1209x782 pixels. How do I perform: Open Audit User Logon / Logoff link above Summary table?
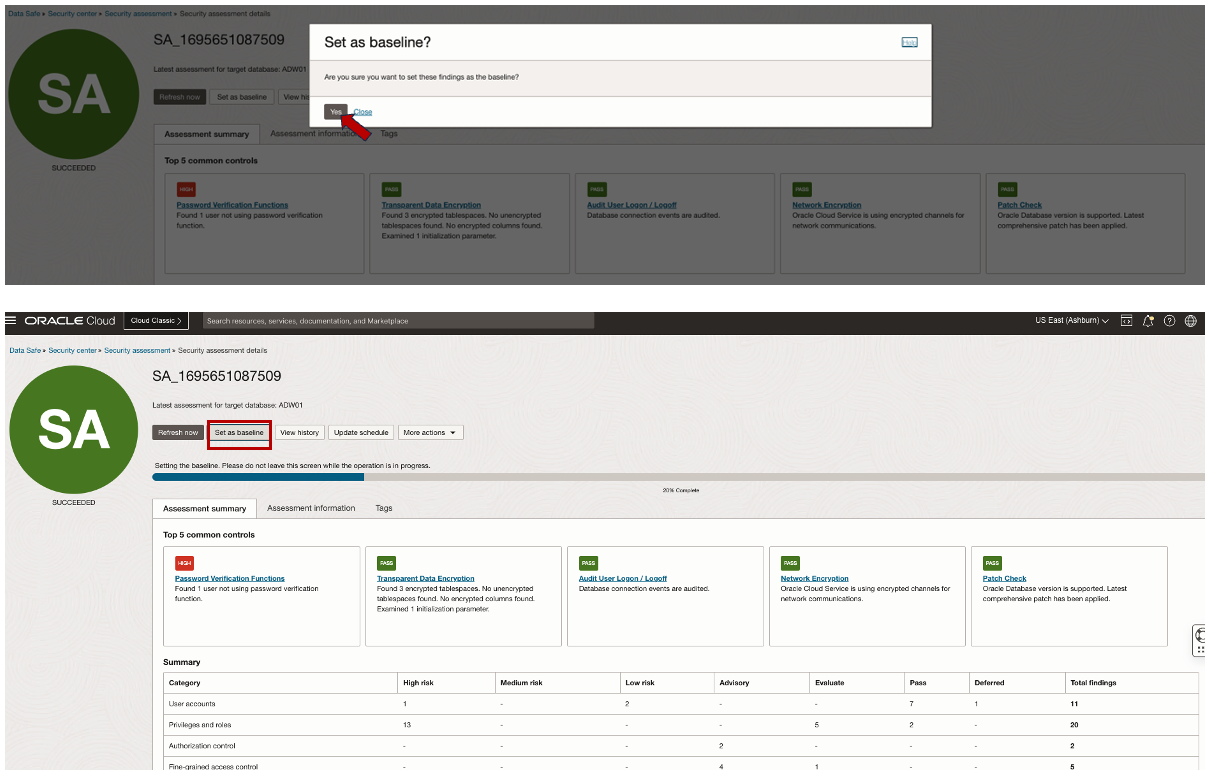coord(623,578)
